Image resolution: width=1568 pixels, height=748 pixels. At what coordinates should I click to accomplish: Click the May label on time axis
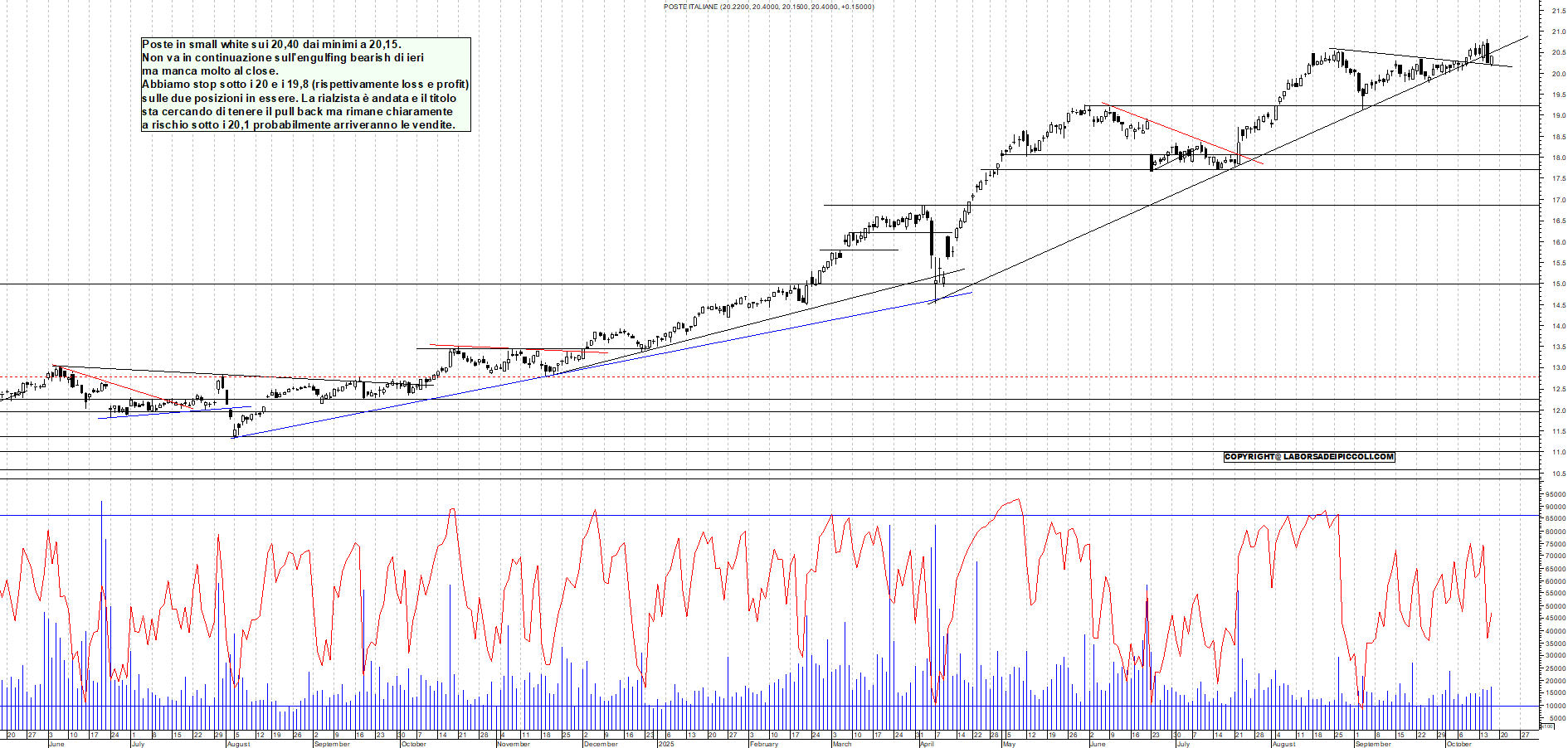1008,744
